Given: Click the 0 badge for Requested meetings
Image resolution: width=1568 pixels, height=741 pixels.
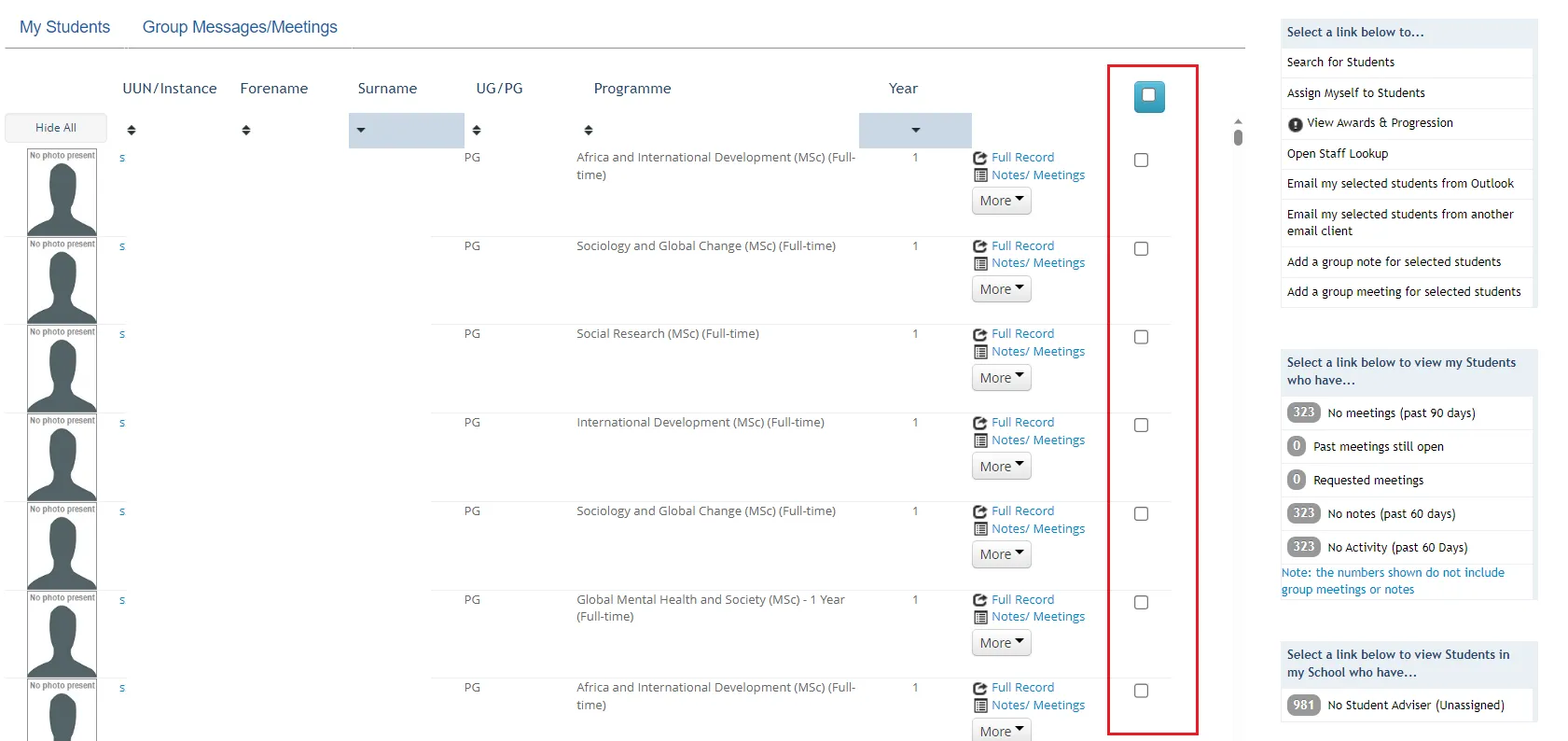Looking at the screenshot, I should tap(1297, 480).
